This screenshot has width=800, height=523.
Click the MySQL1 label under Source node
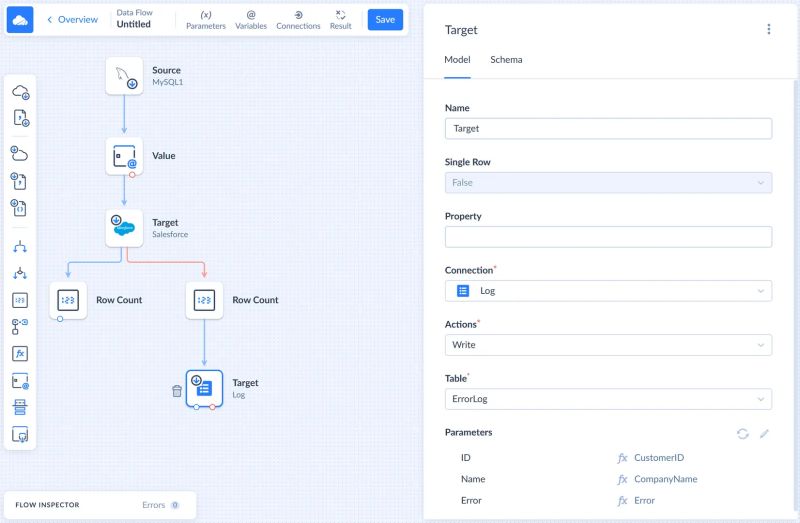pyautogui.click(x=167, y=82)
